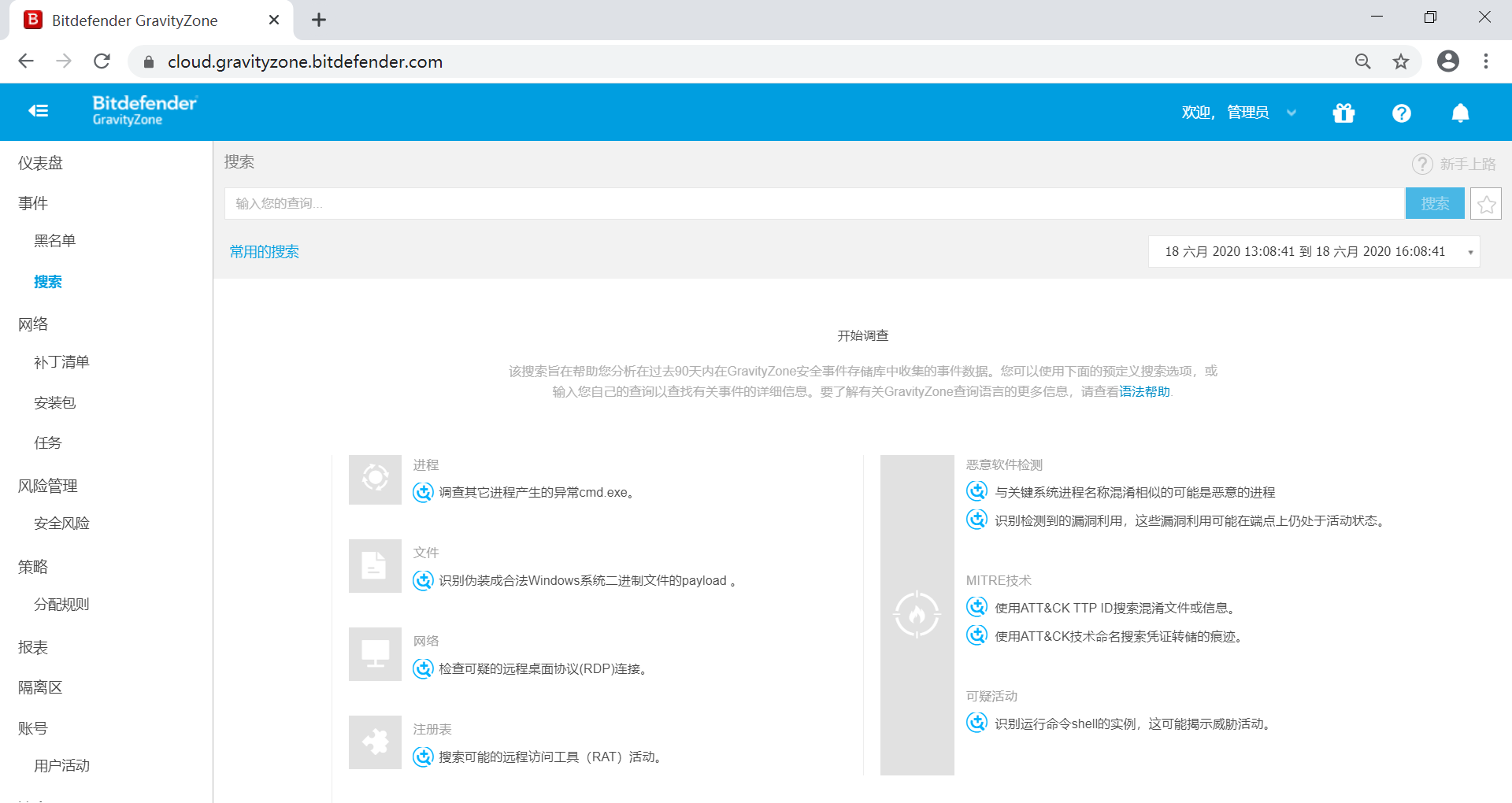Image resolution: width=1512 pixels, height=803 pixels.
Task: Open the browser three-dot menu
Action: pos(1486,61)
